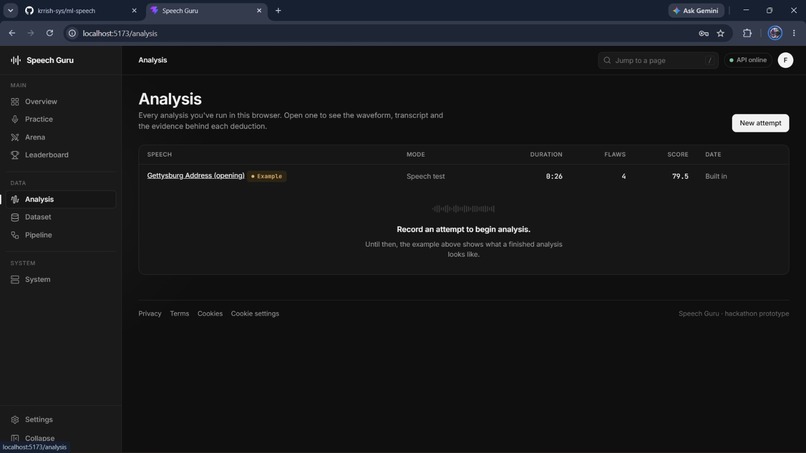The image size is (806, 453).
Task: Open the Chrome three-dot menu
Action: (x=794, y=33)
